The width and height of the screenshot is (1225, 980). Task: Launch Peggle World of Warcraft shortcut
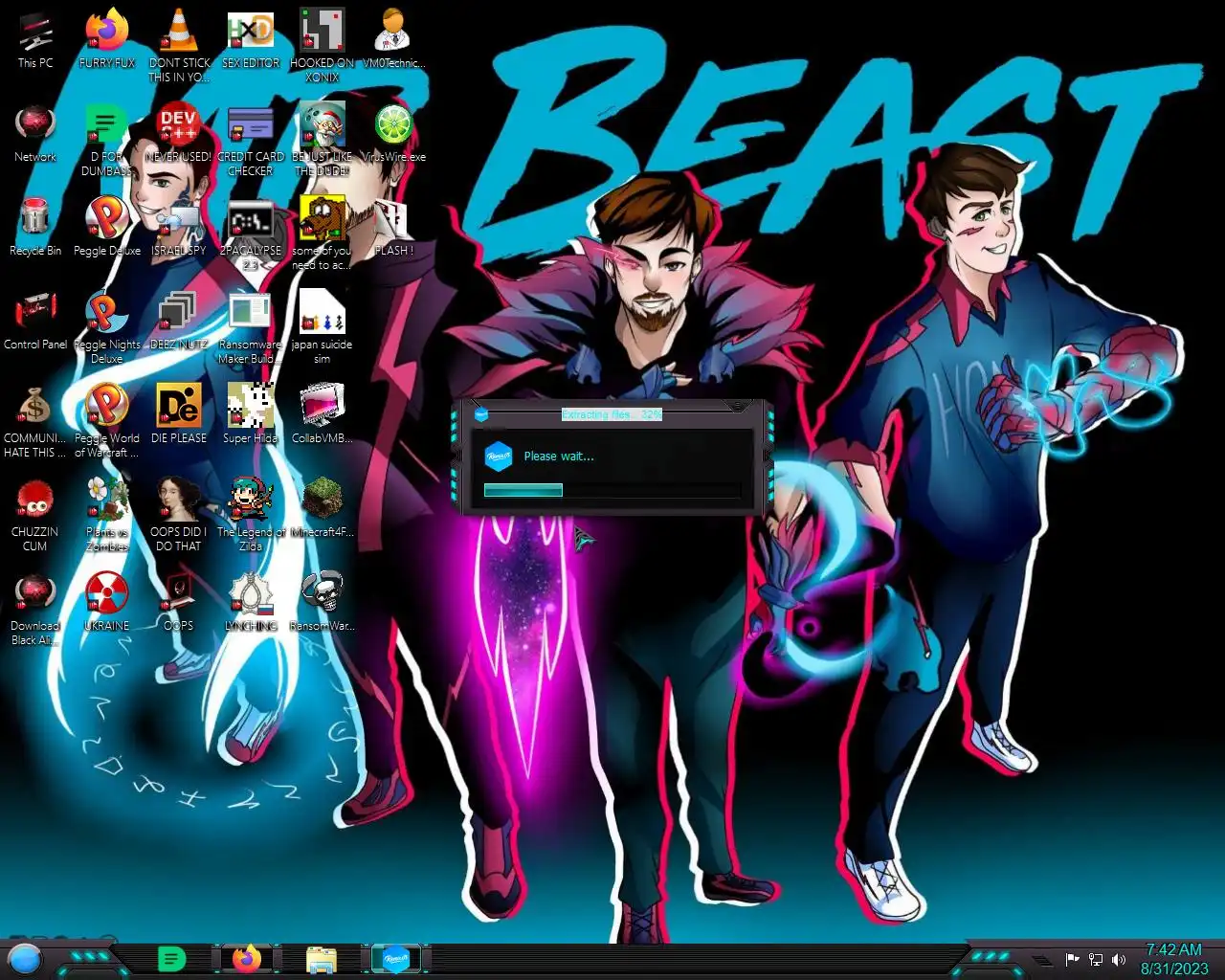[107, 420]
